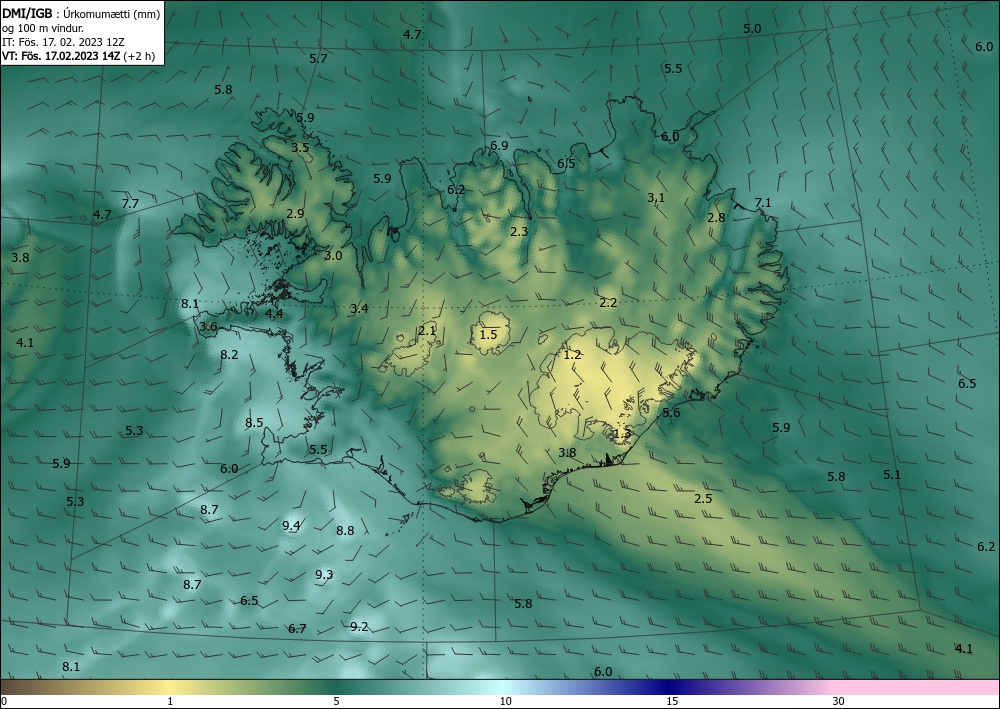Click the 2.3 value in northern Iceland
Image resolution: width=1000 pixels, height=709 pixels.
click(x=520, y=231)
